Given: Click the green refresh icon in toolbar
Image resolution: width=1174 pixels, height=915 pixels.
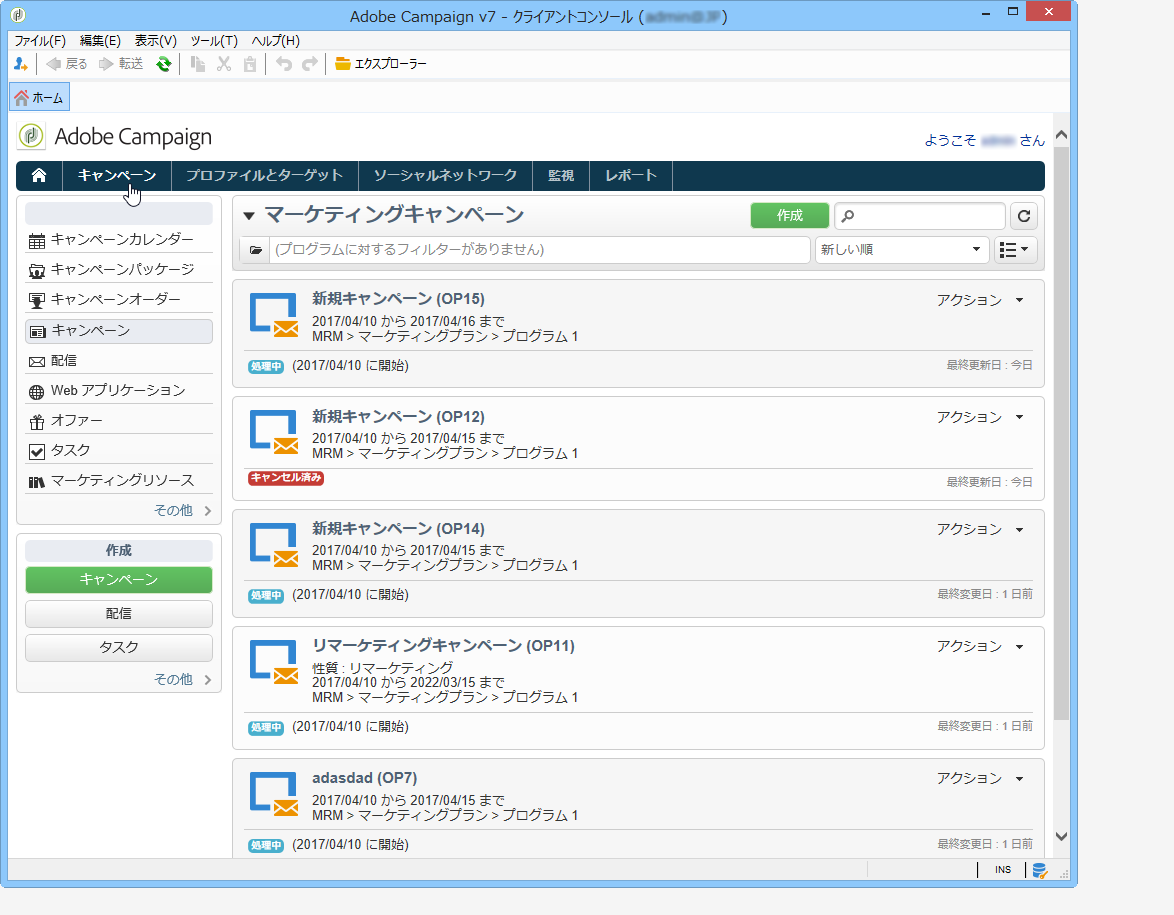Looking at the screenshot, I should [x=163, y=64].
